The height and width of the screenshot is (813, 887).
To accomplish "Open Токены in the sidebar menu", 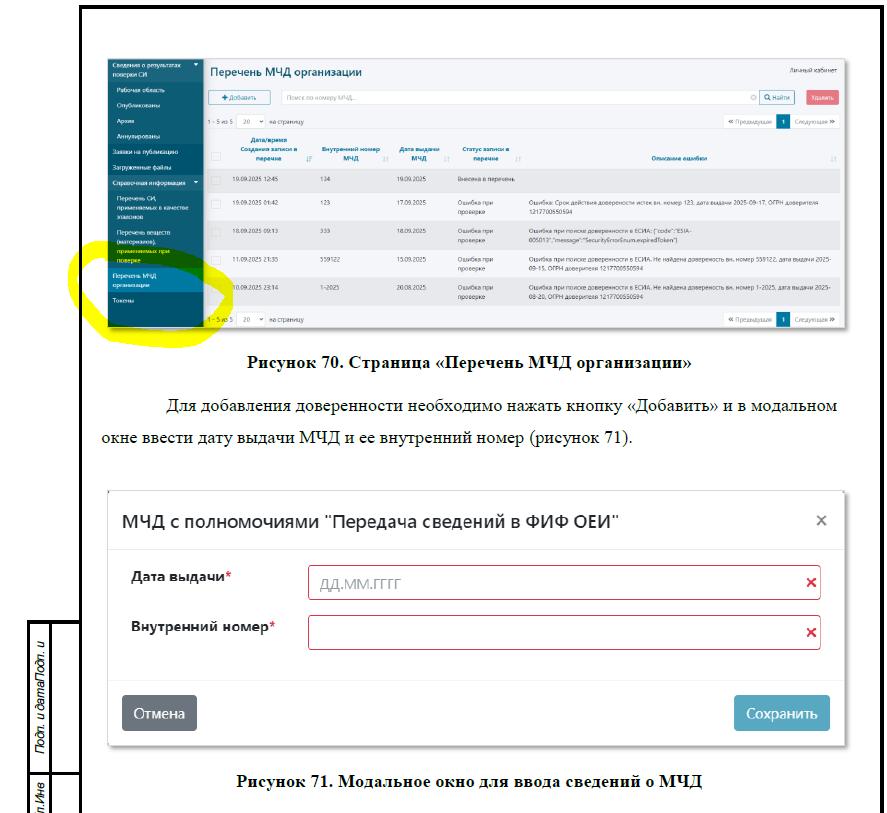I will point(123,300).
